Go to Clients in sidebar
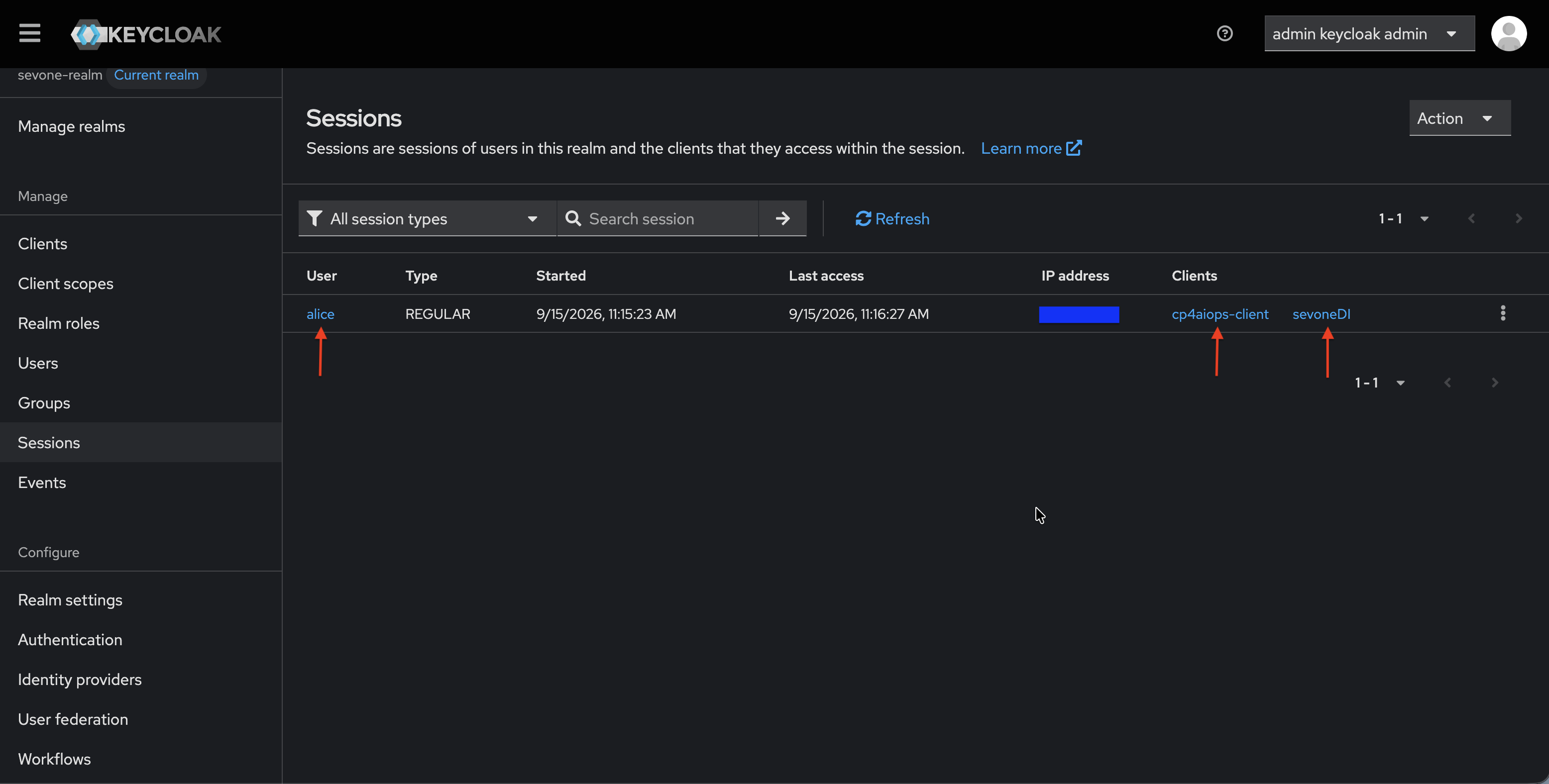1549x784 pixels. [43, 244]
